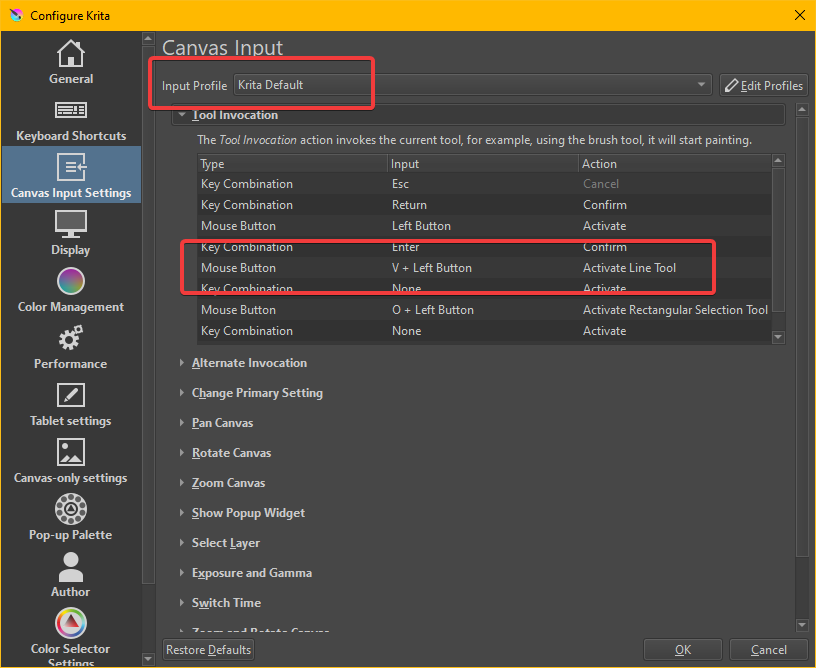This screenshot has height=668, width=816.
Task: Select the Color Management icon
Action: (x=71, y=281)
